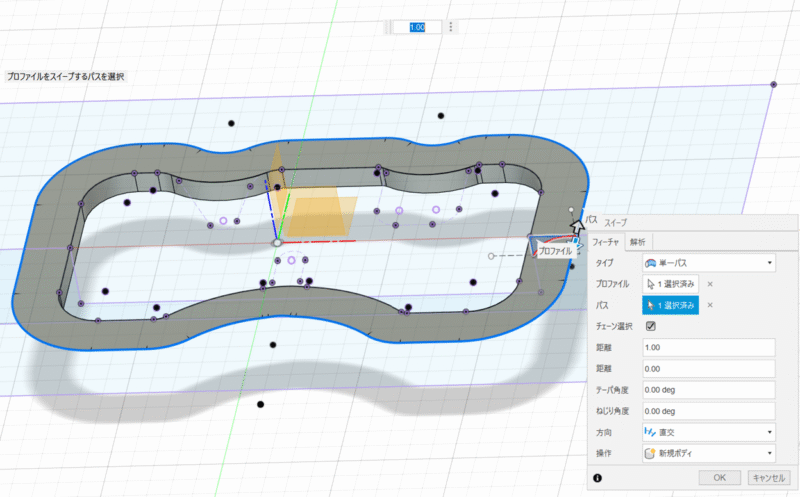Viewport: 800px width, 497px height.
Task: Select the フィーチャ tab
Action: pos(606,241)
